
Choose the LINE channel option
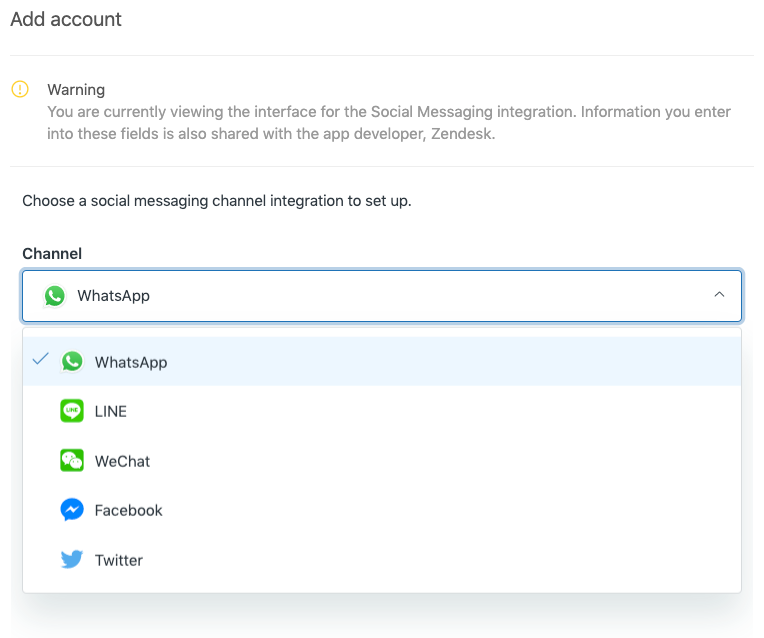pyautogui.click(x=111, y=411)
